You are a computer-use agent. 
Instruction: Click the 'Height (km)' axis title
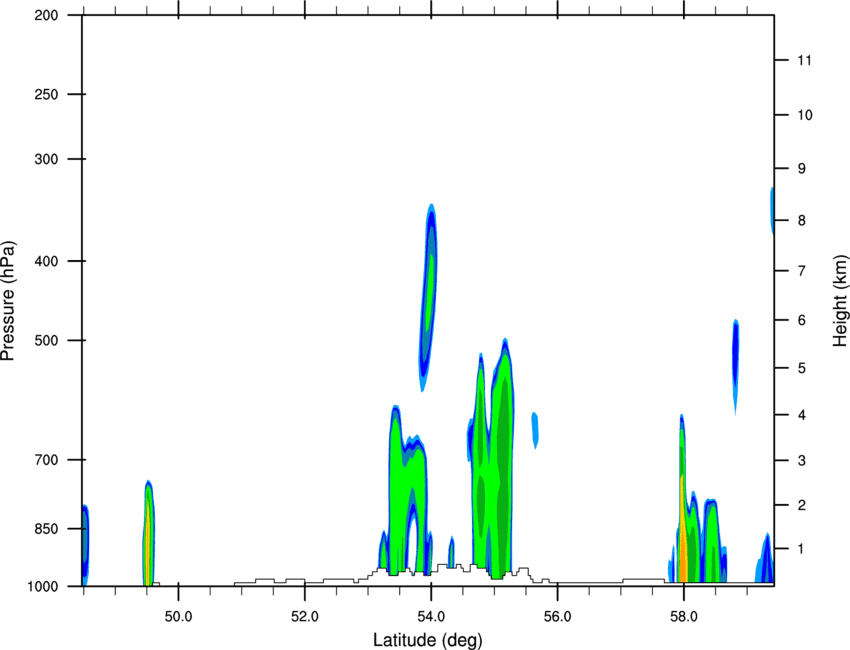click(840, 300)
